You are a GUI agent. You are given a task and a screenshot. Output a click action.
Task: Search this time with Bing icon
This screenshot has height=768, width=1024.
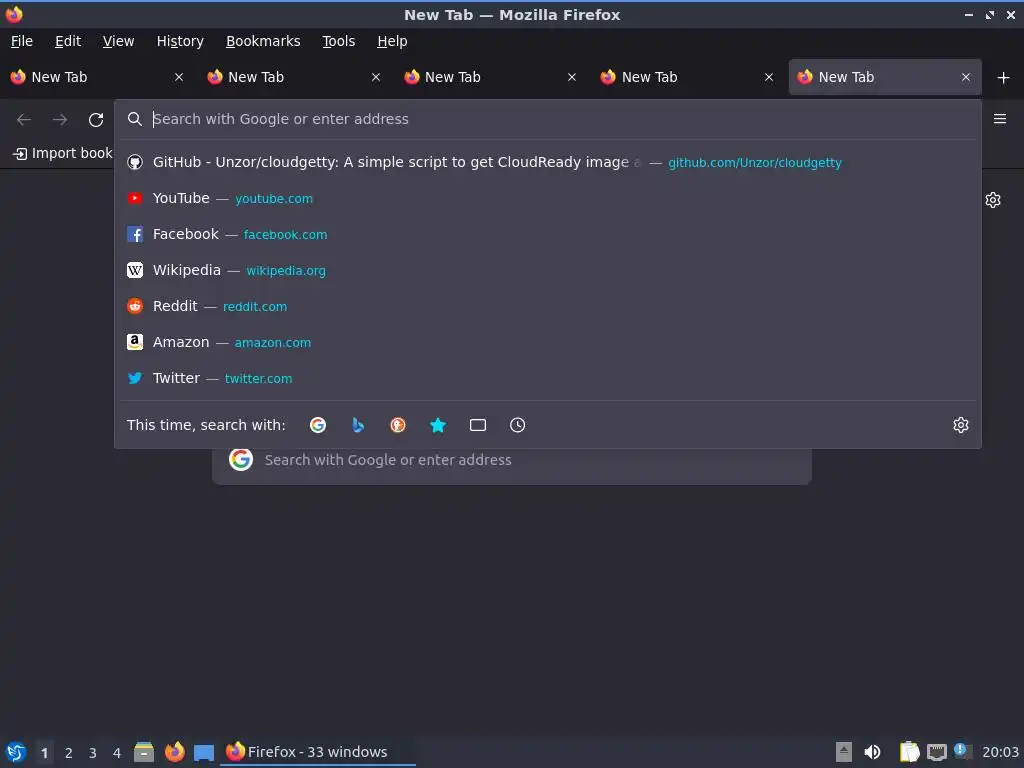coord(358,425)
